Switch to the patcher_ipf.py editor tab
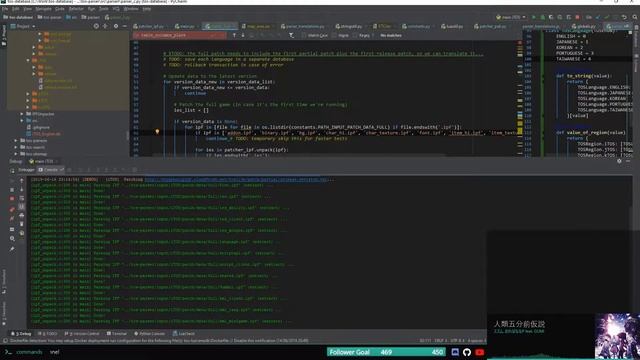Screen dimensions: 640x360 (149, 26)
